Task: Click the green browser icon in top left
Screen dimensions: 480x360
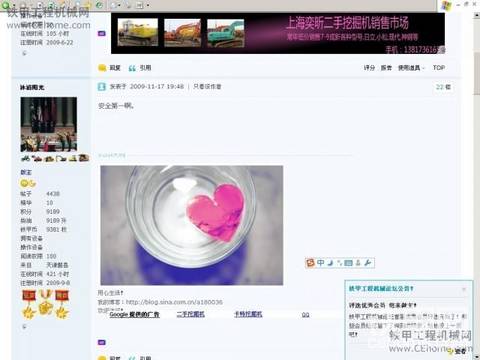Action: (6, 5)
